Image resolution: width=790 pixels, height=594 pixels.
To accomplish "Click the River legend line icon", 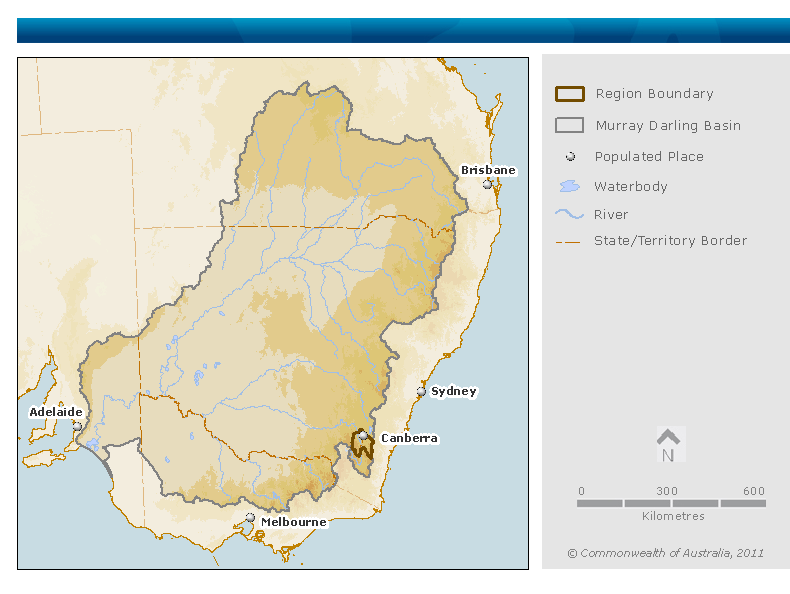I will click(569, 214).
